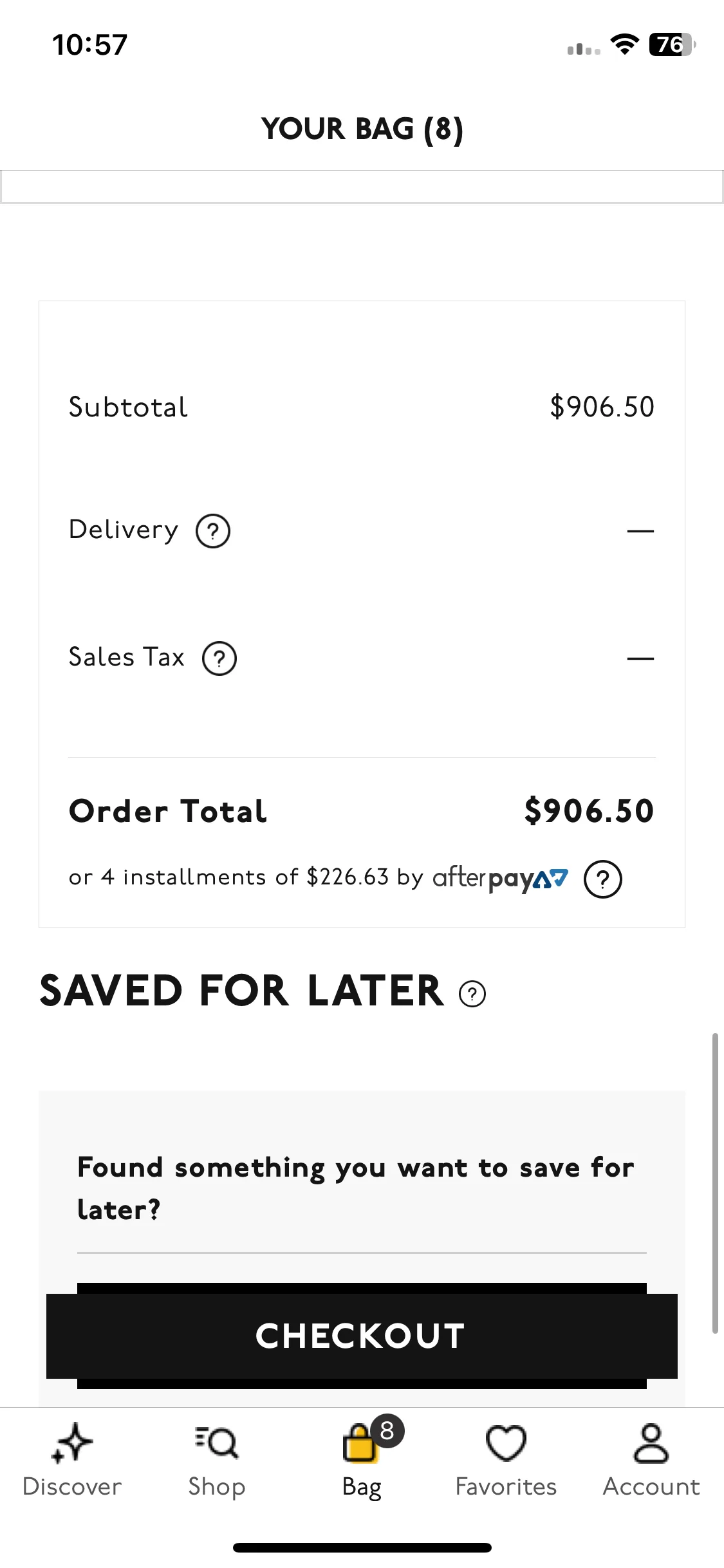724x1568 pixels.
Task: Click the page scrollbar on right edge
Action: coord(715,1183)
